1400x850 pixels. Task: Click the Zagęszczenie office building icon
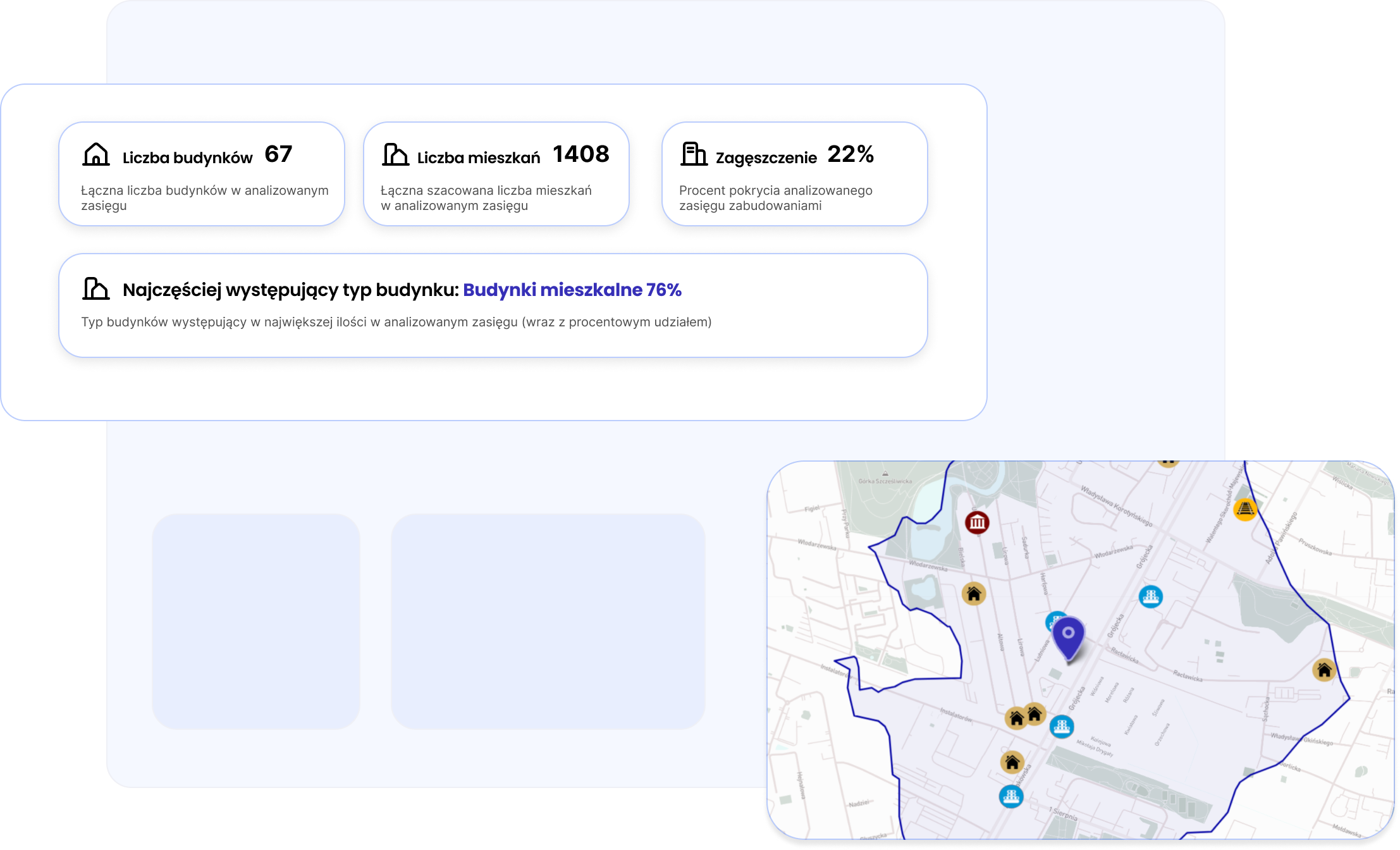point(694,154)
